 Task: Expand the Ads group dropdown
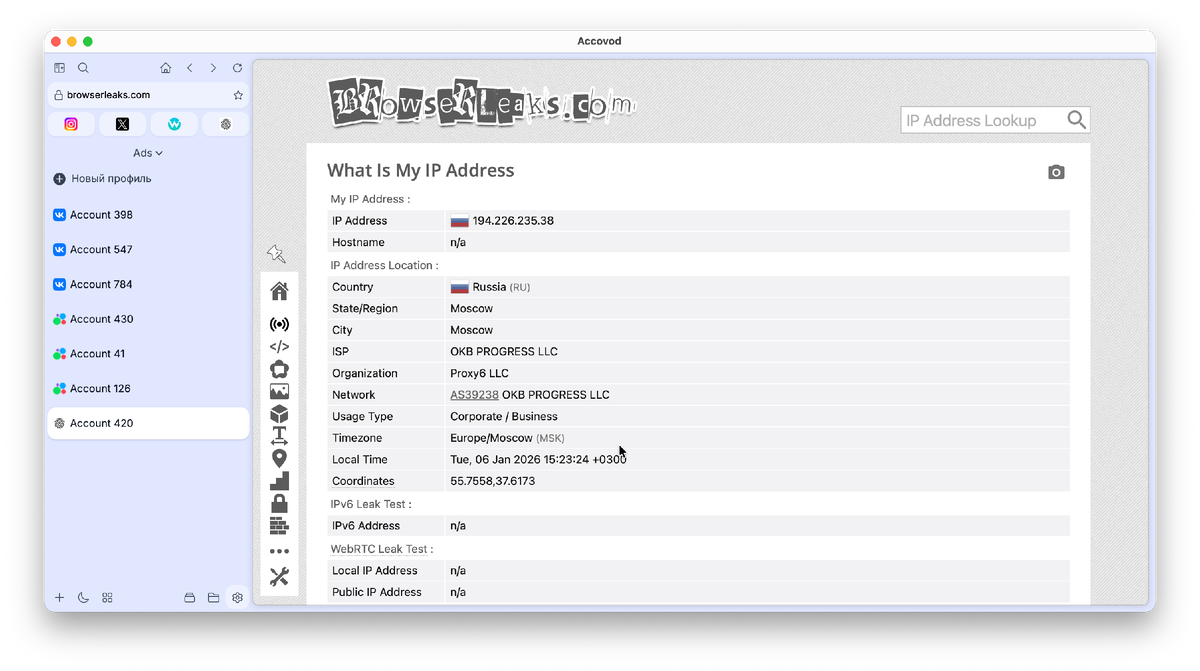[148, 153]
